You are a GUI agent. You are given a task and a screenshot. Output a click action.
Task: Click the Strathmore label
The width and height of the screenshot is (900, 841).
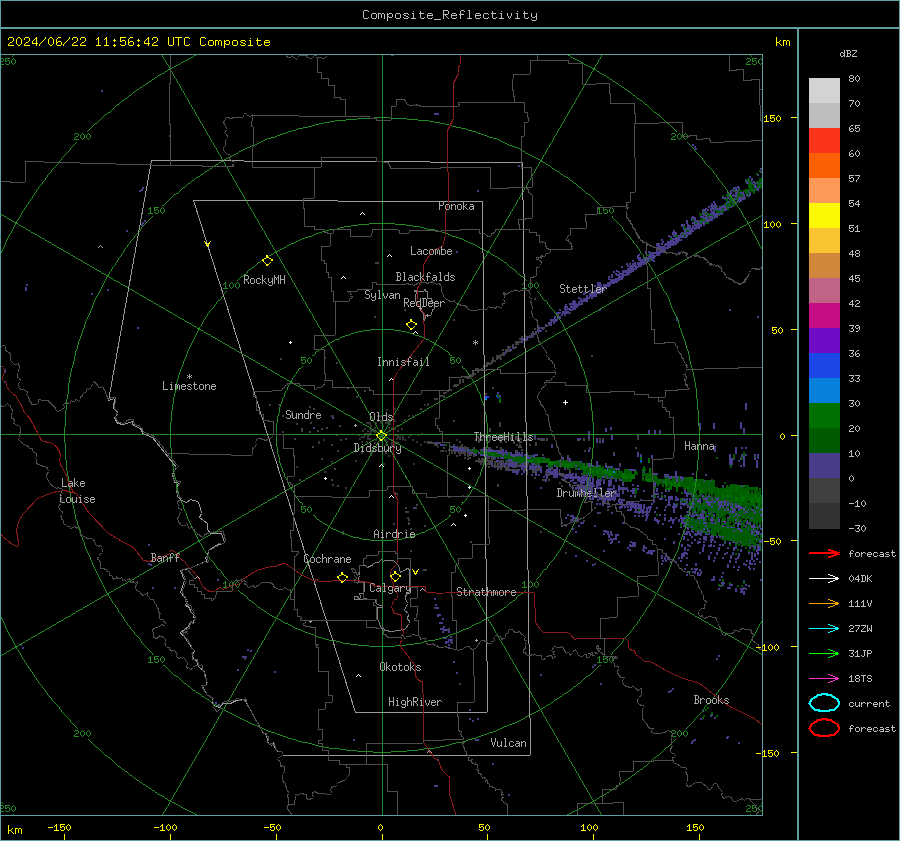(486, 592)
